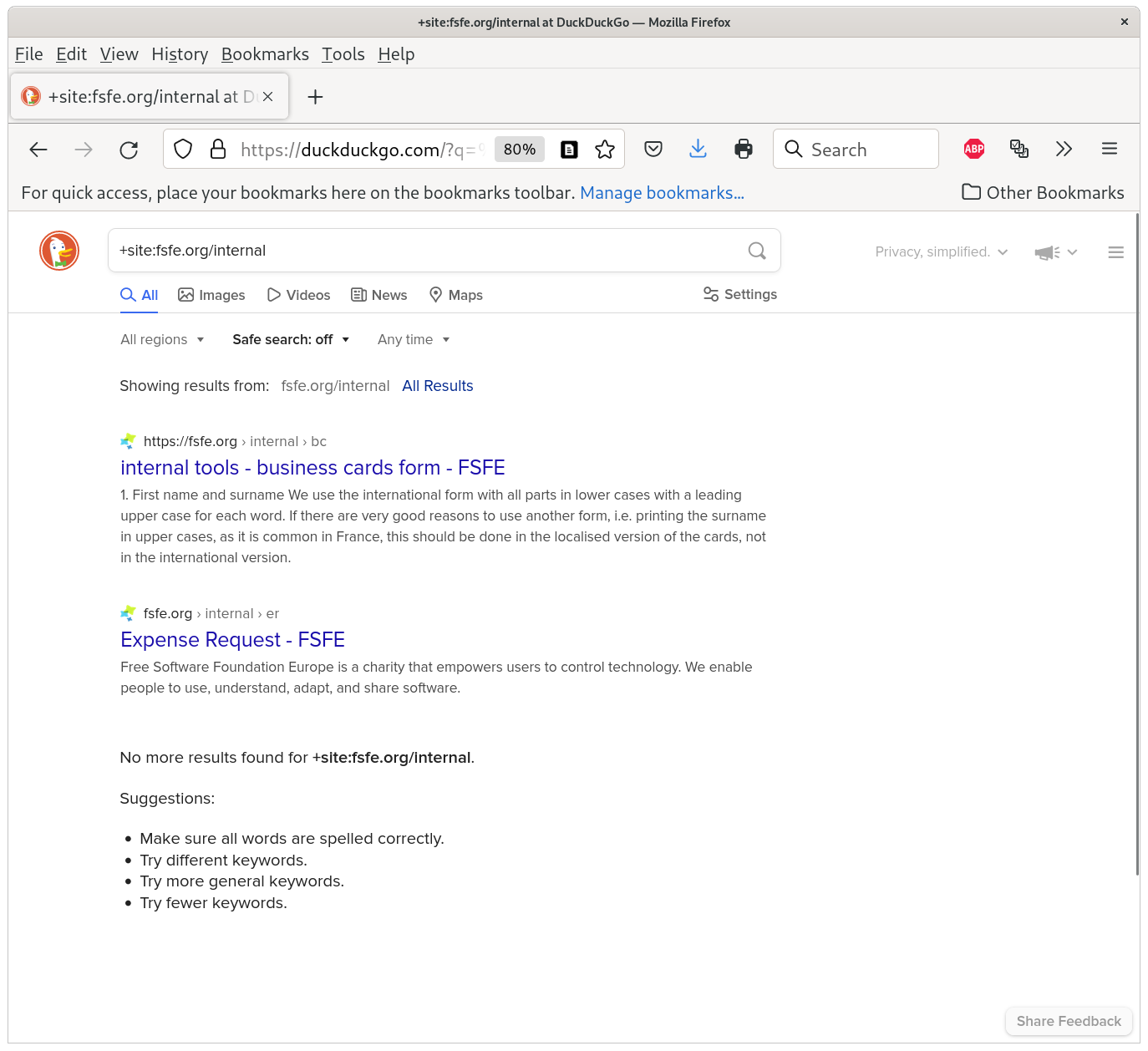Open DuckDuckGo side menu
The image size is (1148, 1051).
(x=1115, y=252)
